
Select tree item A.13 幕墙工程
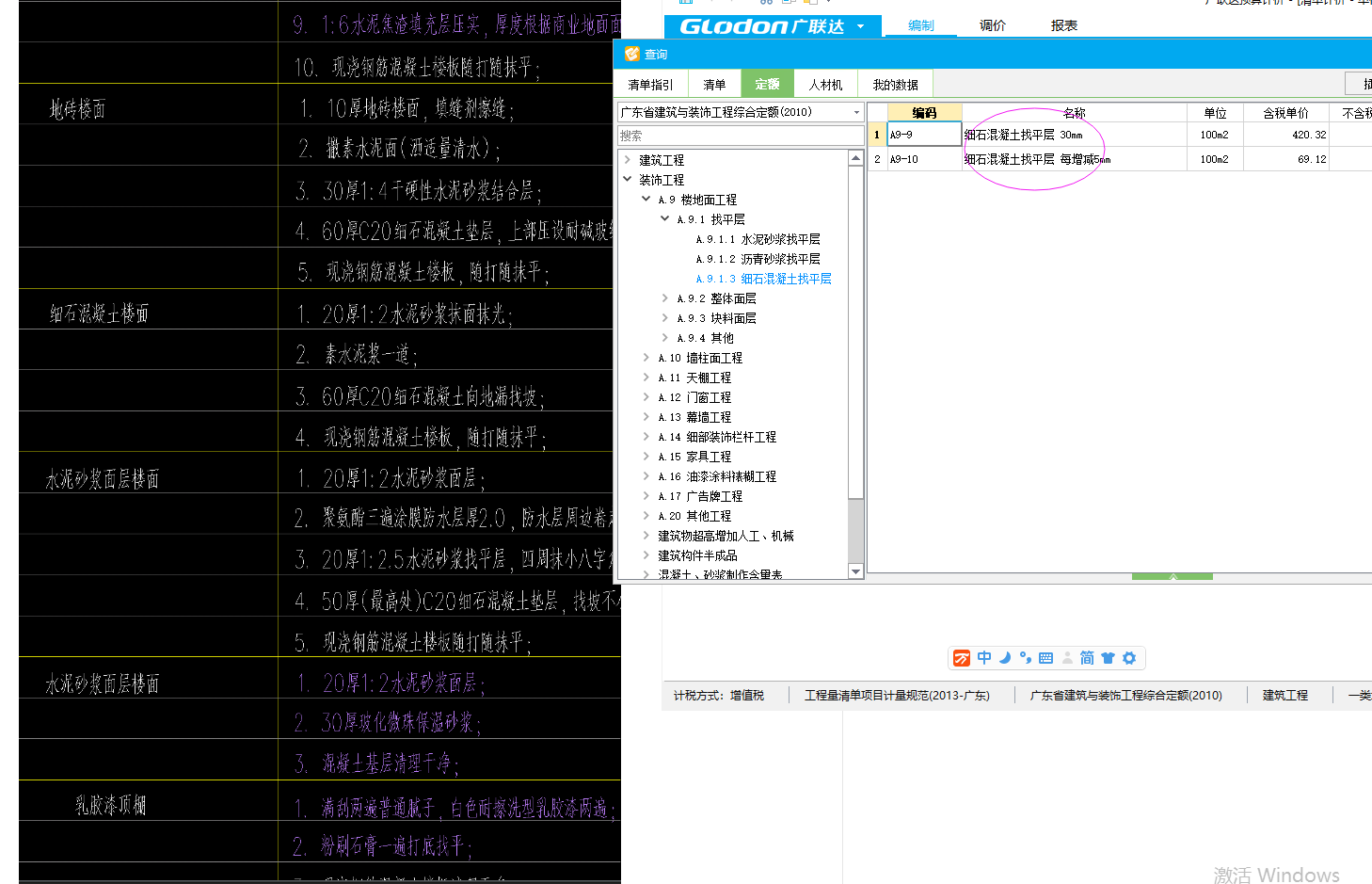pyautogui.click(x=694, y=417)
